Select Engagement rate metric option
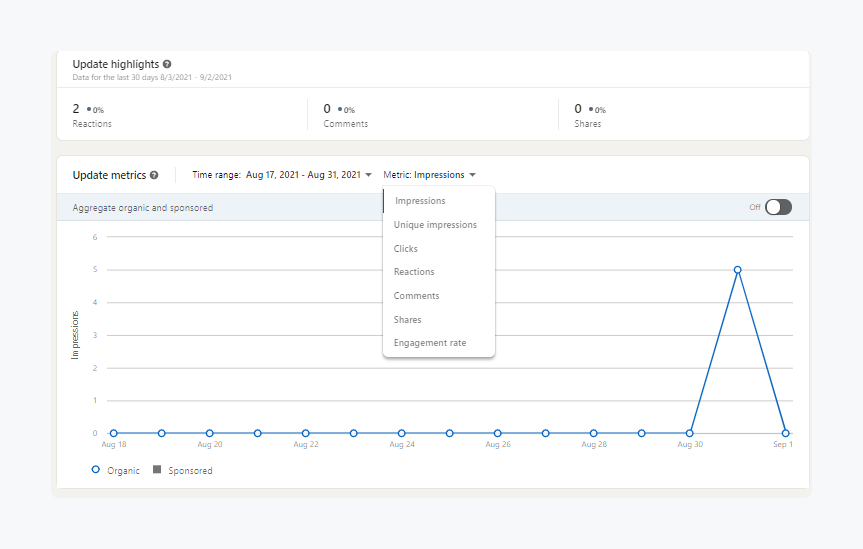This screenshot has width=863, height=549. [x=430, y=343]
